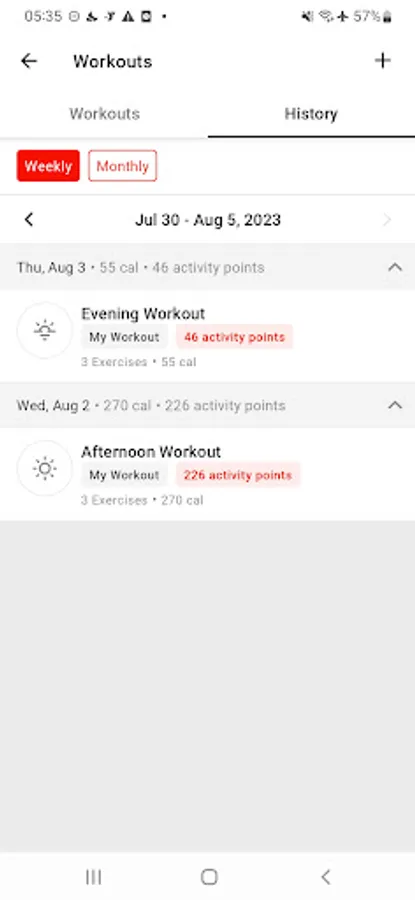Tap the Jul 30 - Aug 5 date range
Viewport: 415px width, 900px height.
(208, 220)
